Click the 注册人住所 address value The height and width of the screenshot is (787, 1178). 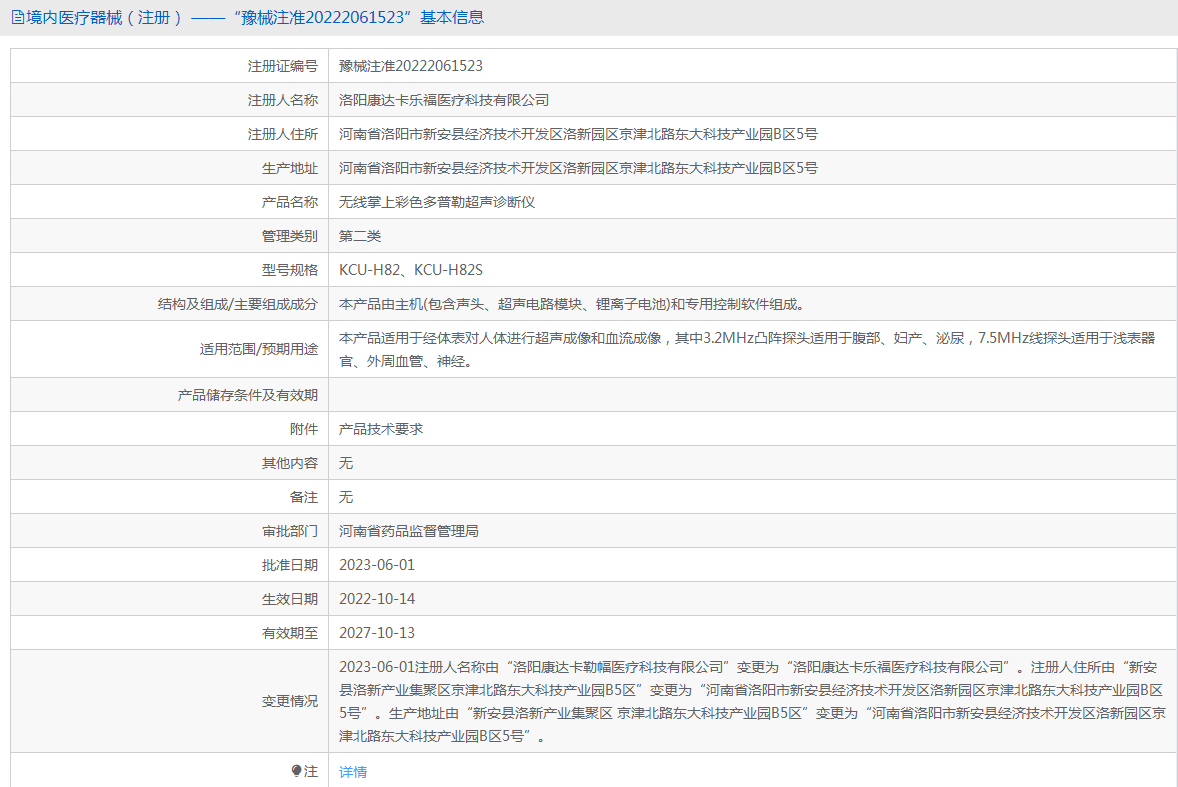(x=578, y=134)
